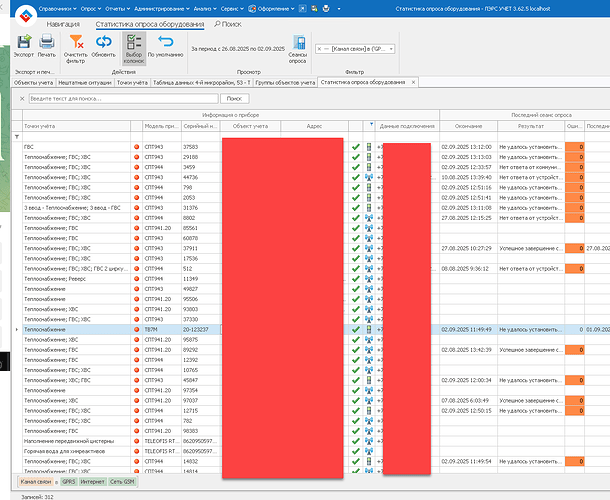The image size is (610, 500).
Task: Click the Канал связи filter chip
Action: (36, 482)
